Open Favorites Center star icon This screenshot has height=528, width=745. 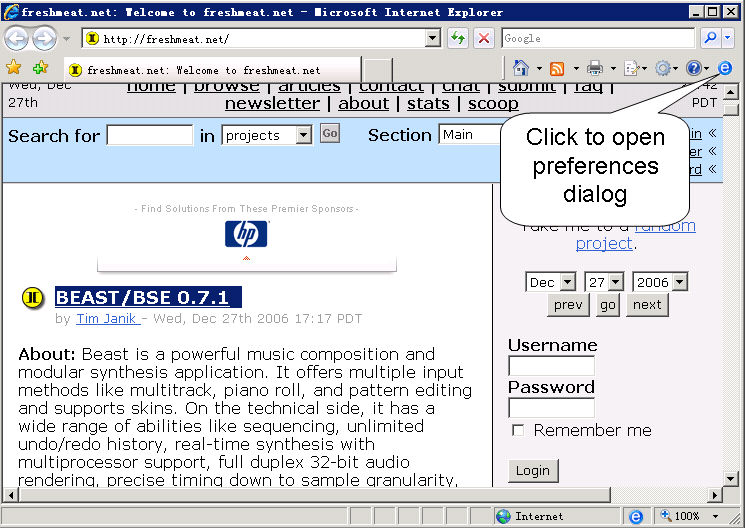13,68
